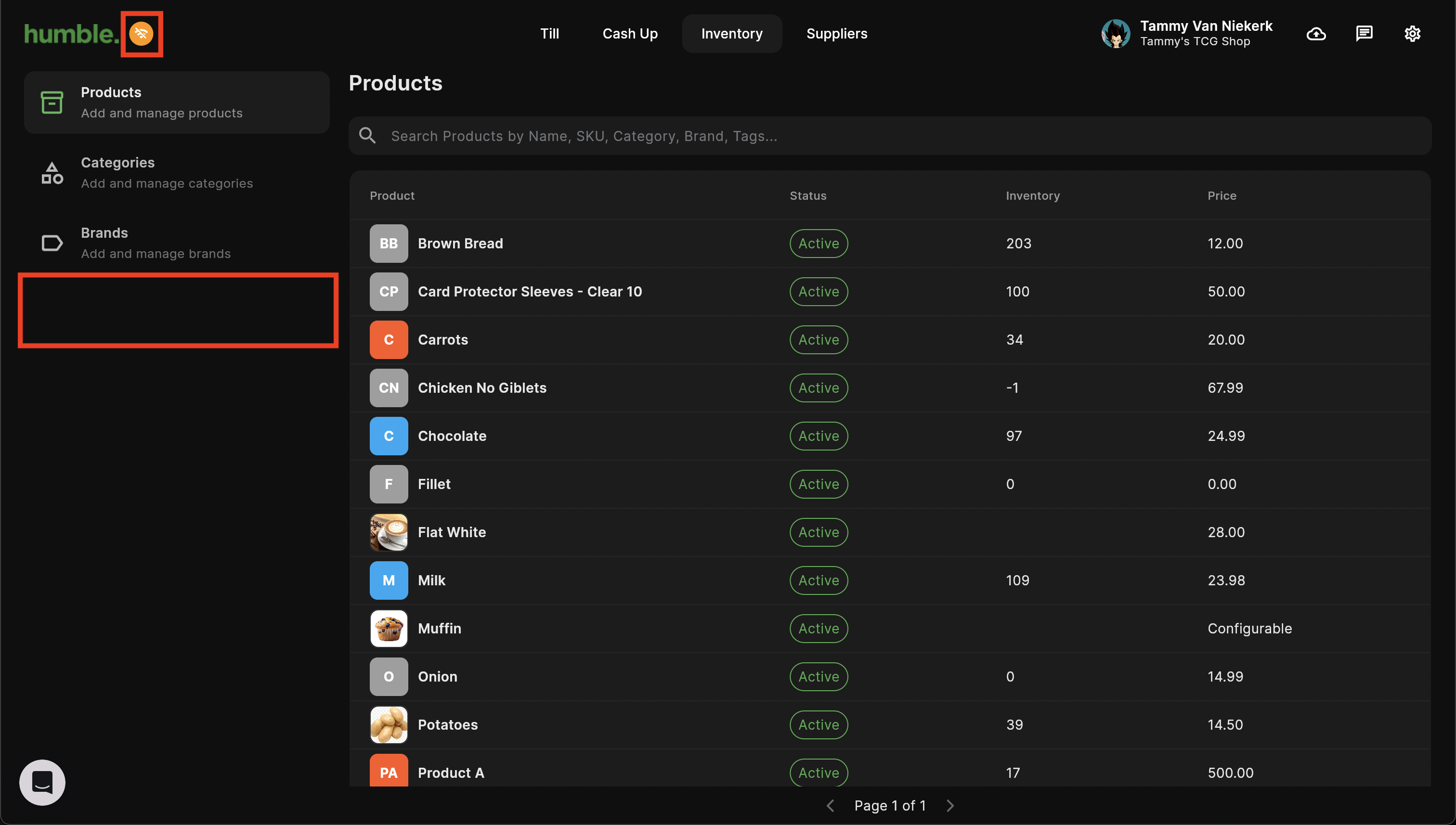Click the Status column header
This screenshot has height=825, width=1456.
point(807,195)
